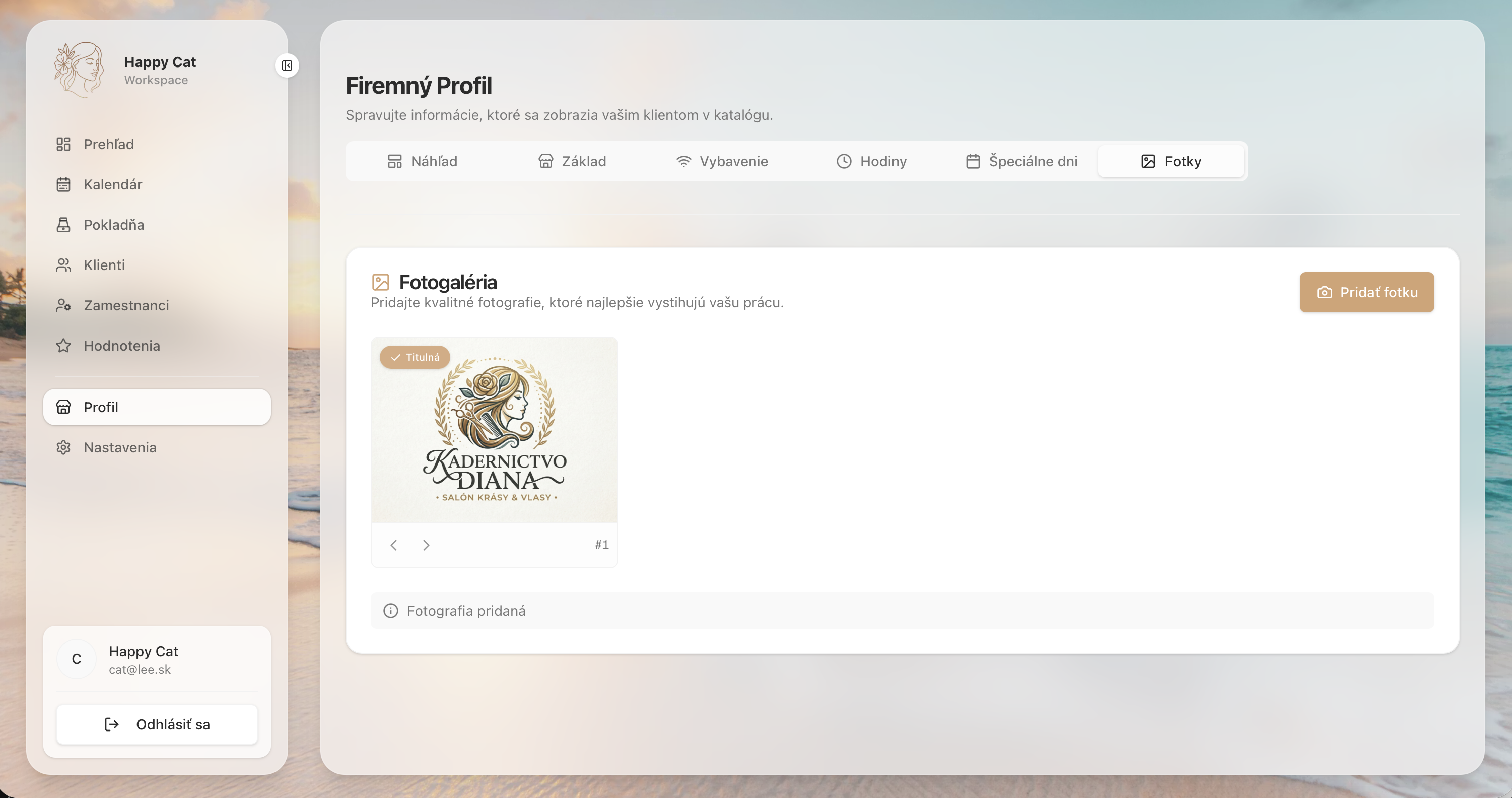Go to Kalendár in sidebar
Screen dimensions: 1512x798
click(113, 184)
